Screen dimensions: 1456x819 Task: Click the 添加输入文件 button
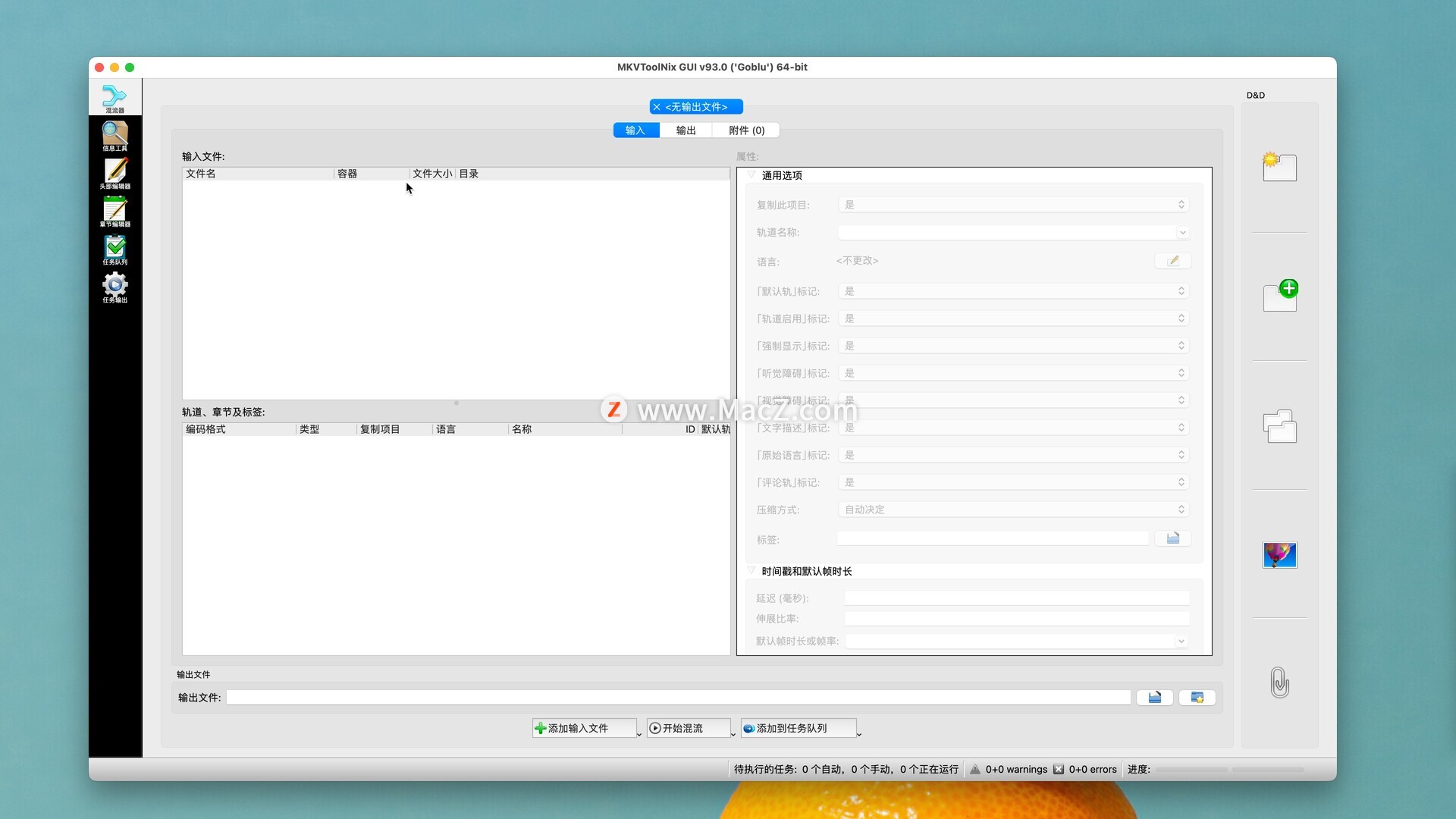[584, 728]
